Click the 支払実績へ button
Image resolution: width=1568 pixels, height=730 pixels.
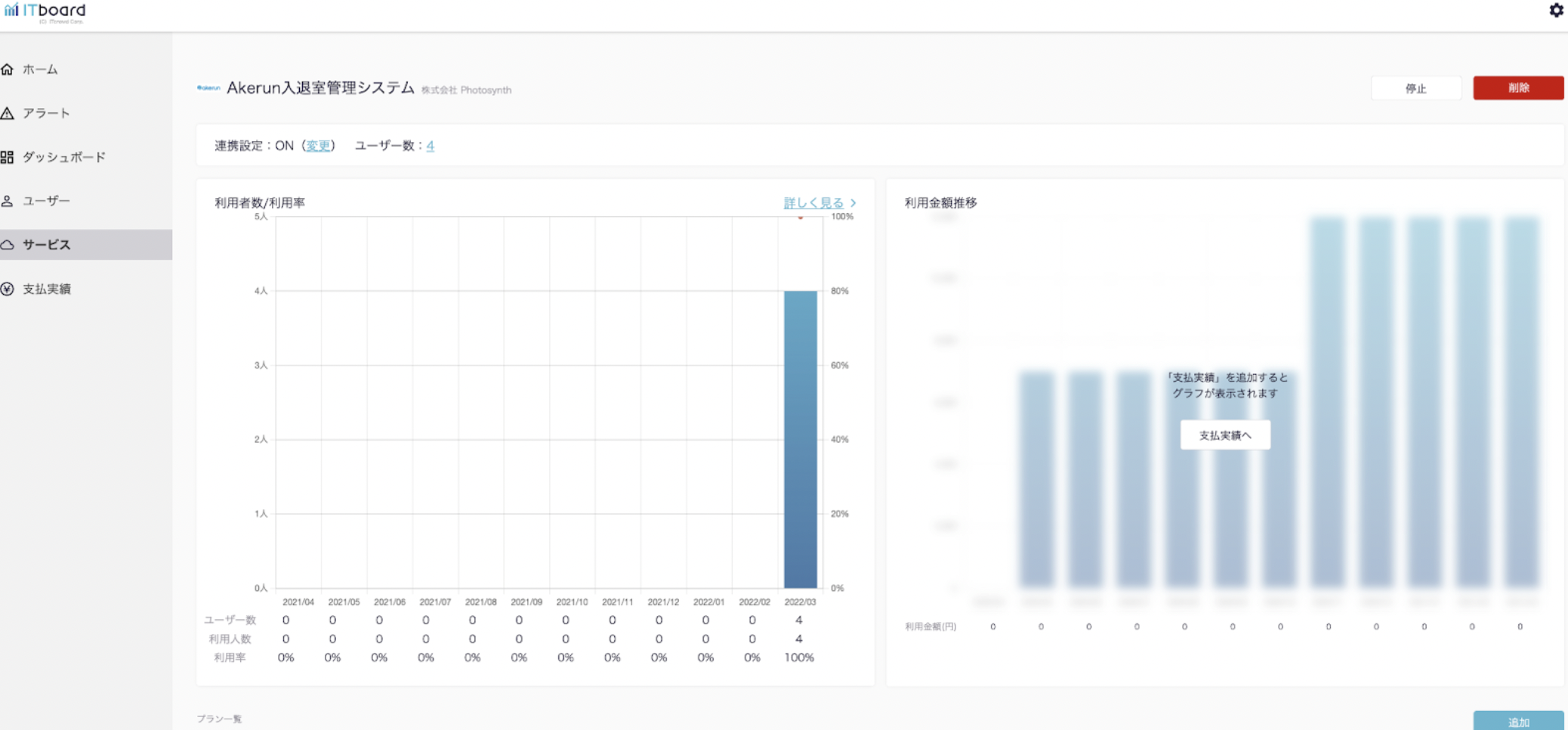pos(1224,435)
